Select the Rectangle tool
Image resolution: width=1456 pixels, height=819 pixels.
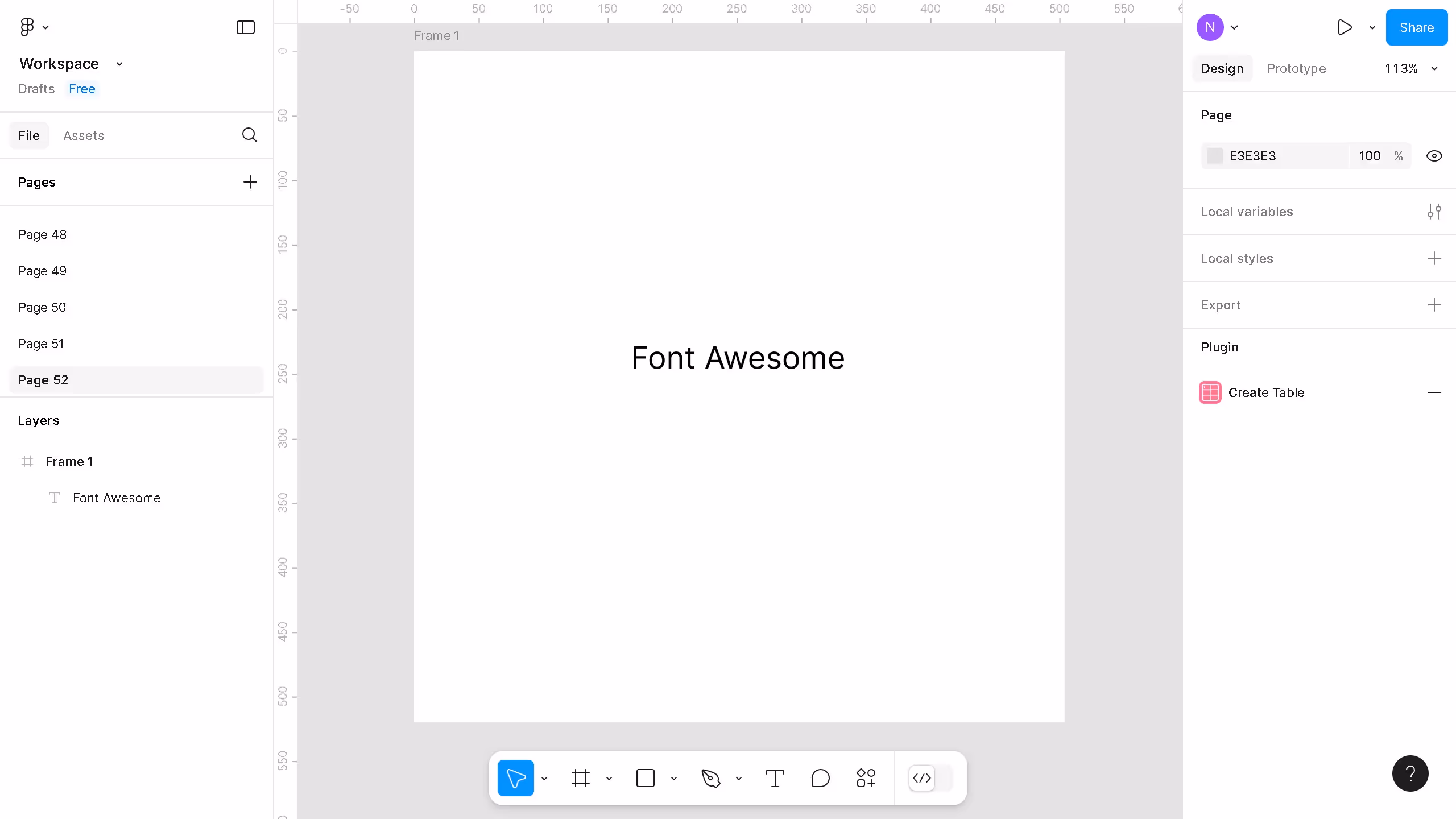646,778
